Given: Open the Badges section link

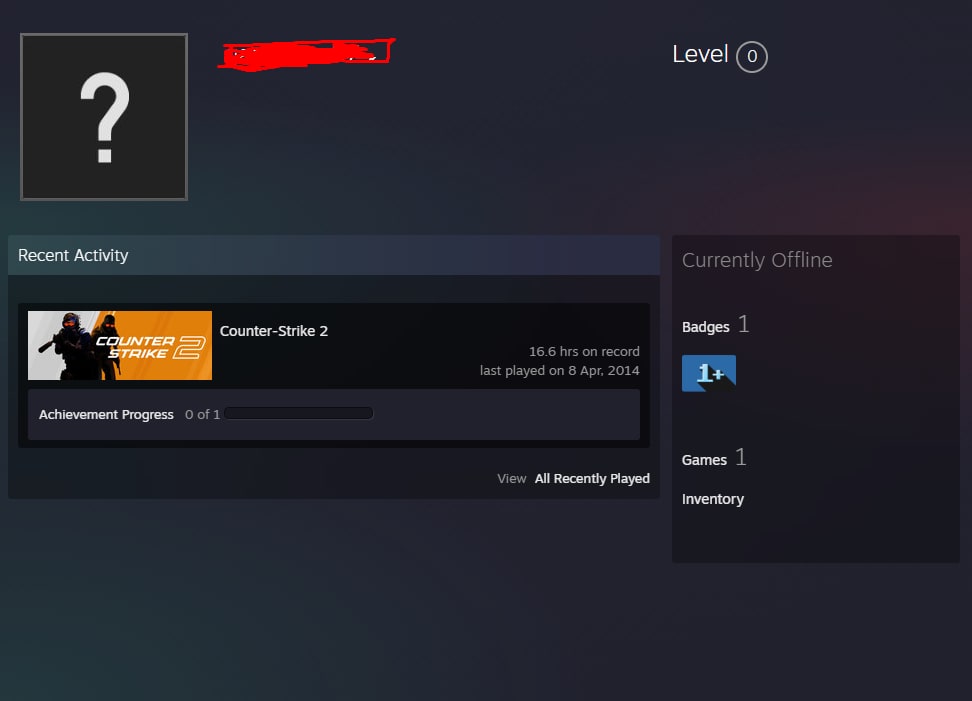Looking at the screenshot, I should [x=705, y=327].
